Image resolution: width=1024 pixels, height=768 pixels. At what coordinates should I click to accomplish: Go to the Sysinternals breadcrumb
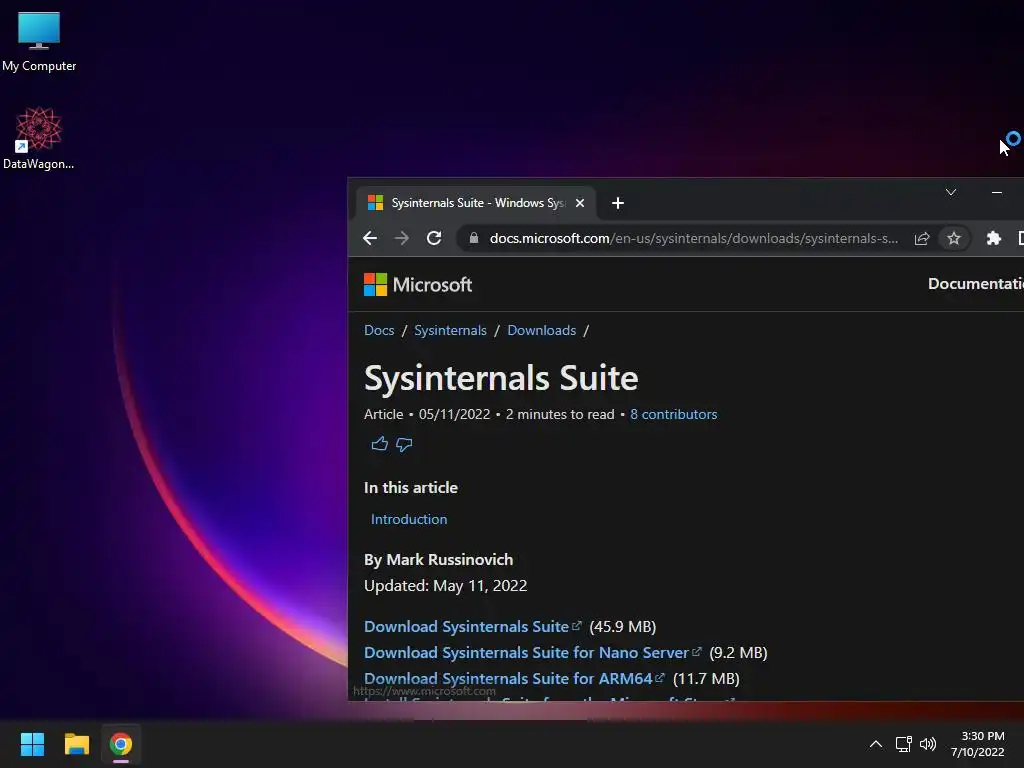(x=450, y=330)
